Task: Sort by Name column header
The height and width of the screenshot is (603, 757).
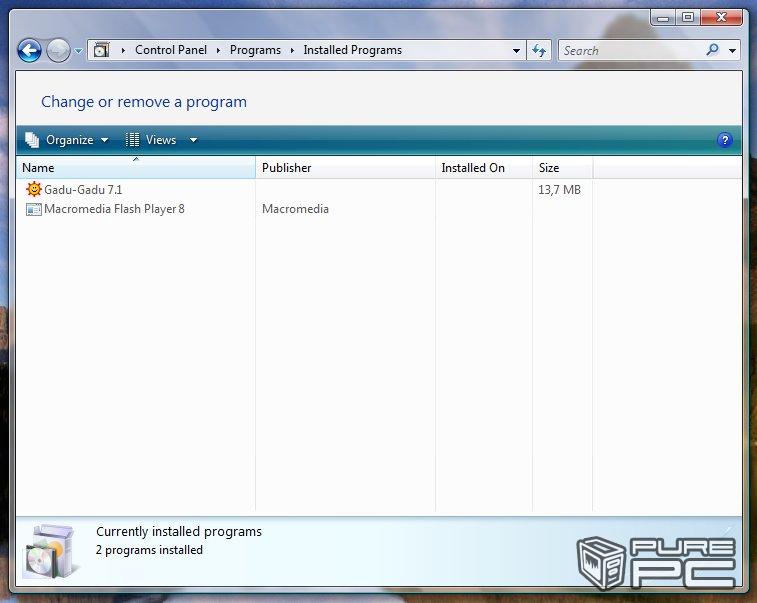Action: point(136,168)
